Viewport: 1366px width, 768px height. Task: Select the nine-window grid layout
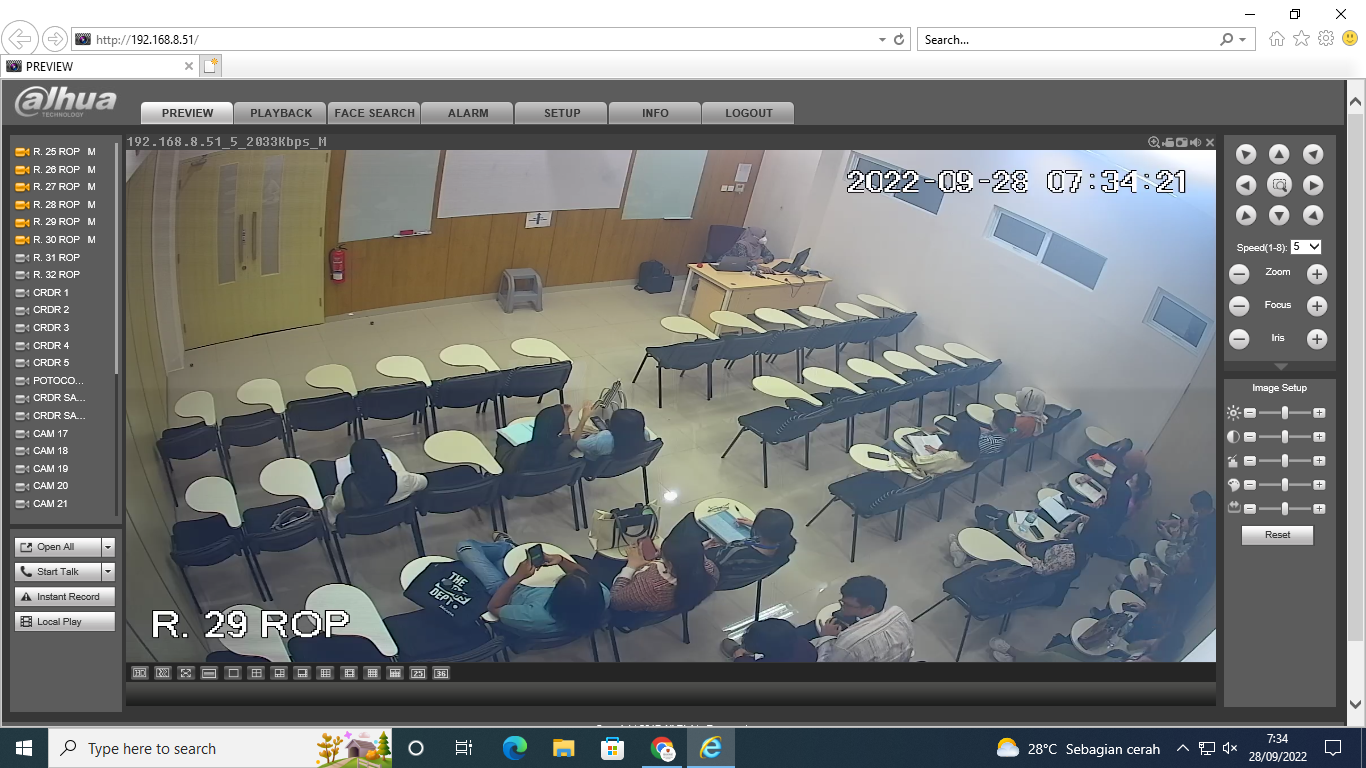coord(325,673)
